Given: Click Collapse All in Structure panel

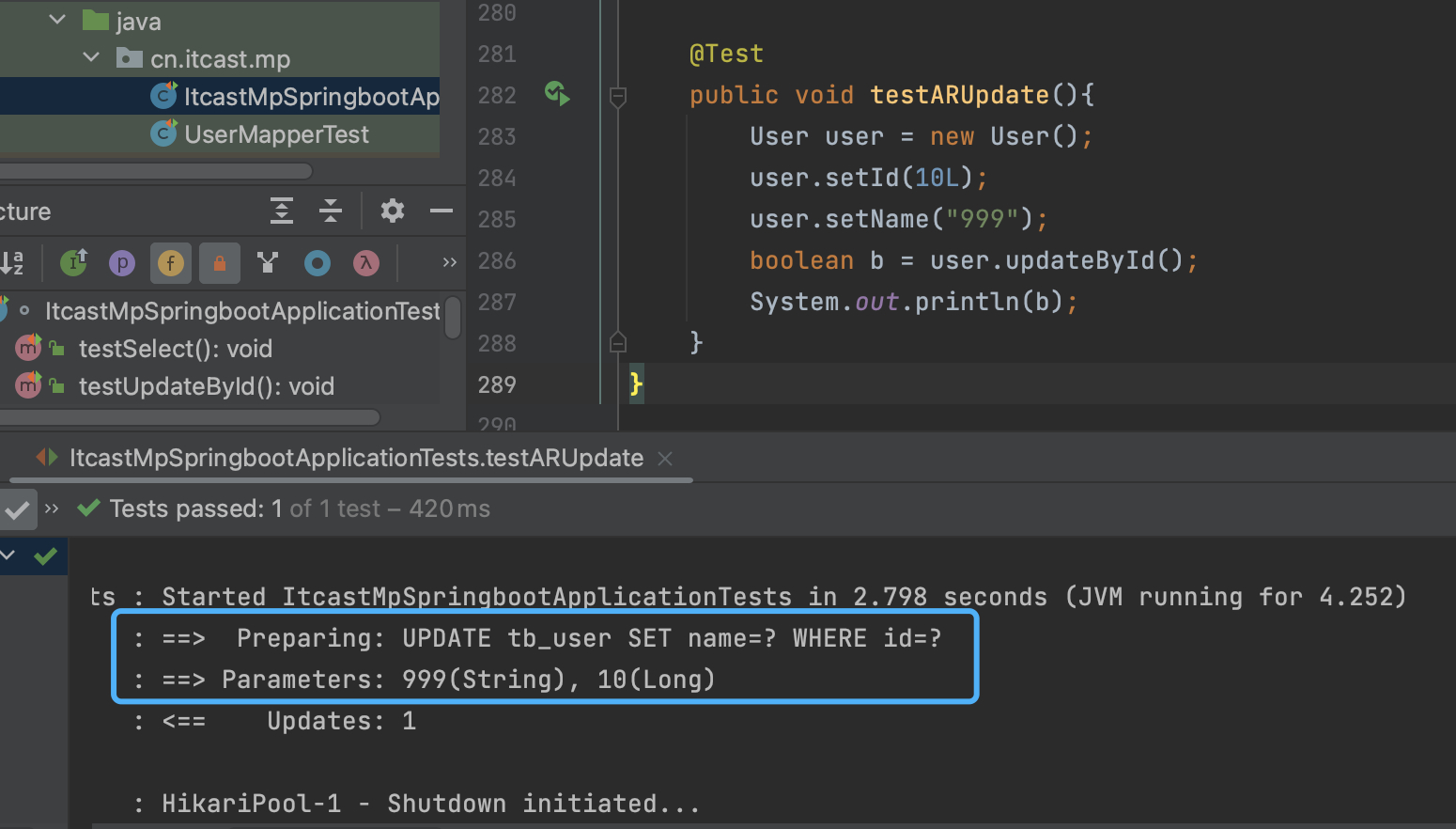Looking at the screenshot, I should (x=331, y=211).
